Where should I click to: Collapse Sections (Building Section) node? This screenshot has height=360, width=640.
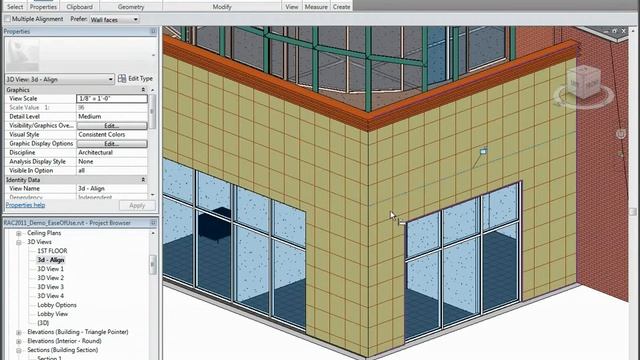coord(19,350)
